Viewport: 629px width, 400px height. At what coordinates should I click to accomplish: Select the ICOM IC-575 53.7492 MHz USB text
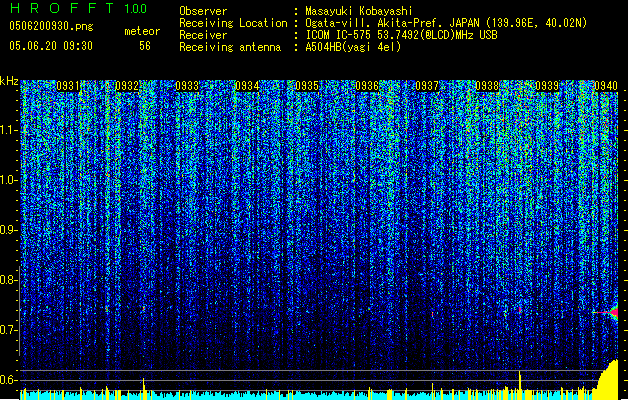401,35
